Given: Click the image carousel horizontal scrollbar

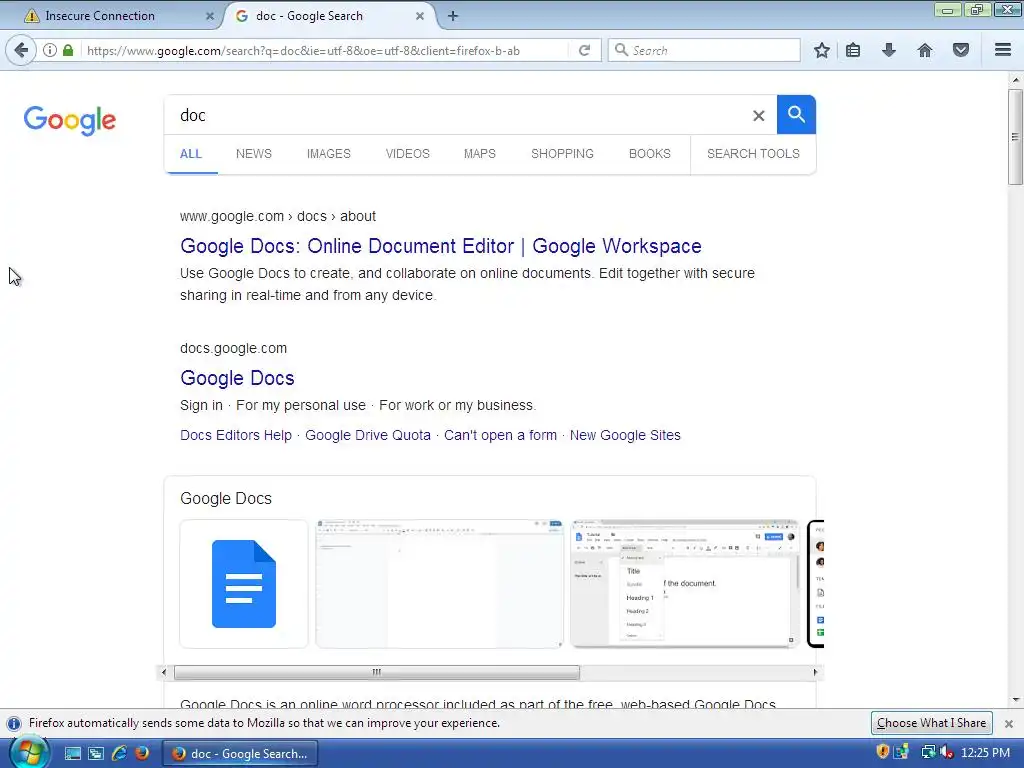Looking at the screenshot, I should click(x=377, y=672).
